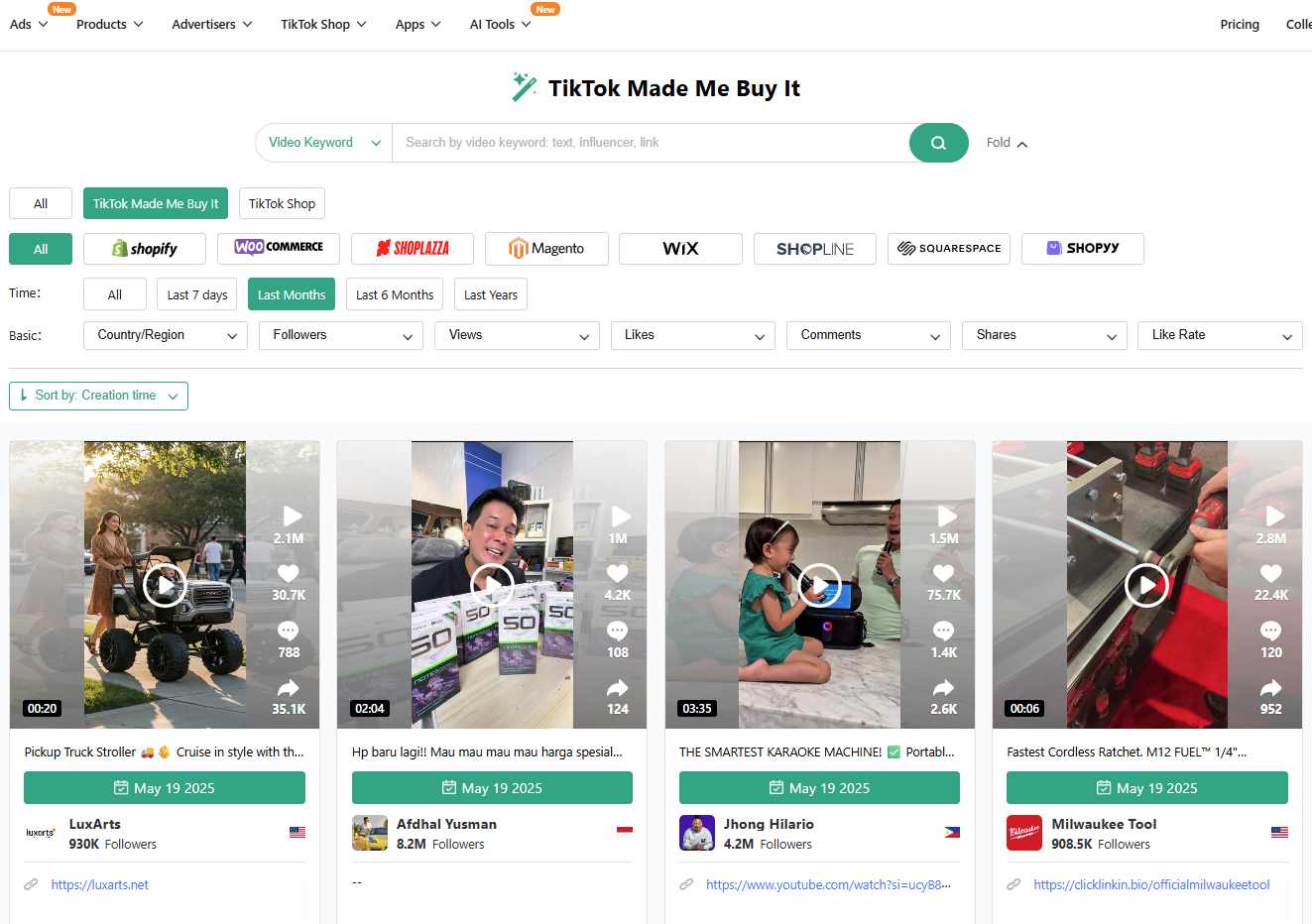Play the Cordless Ratchet video
The height and width of the screenshot is (924, 1312).
[x=1146, y=586]
